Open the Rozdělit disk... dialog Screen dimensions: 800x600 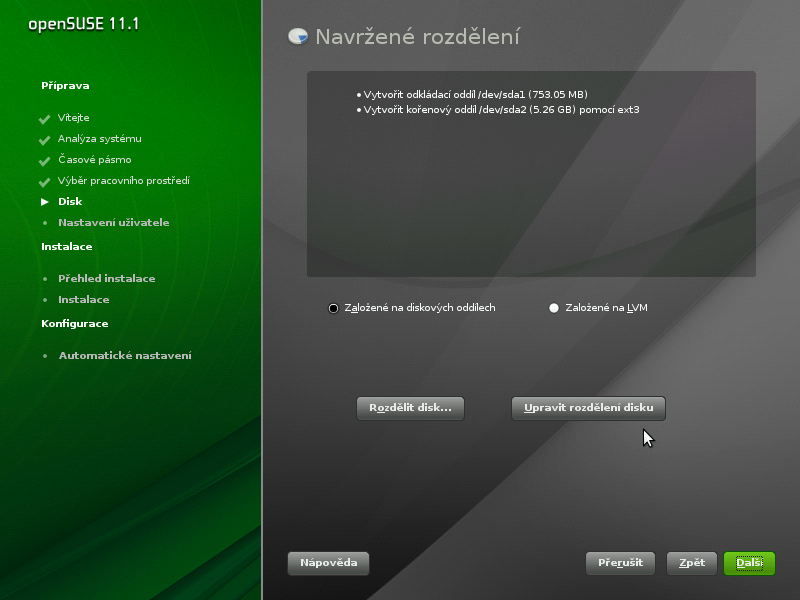click(x=410, y=408)
